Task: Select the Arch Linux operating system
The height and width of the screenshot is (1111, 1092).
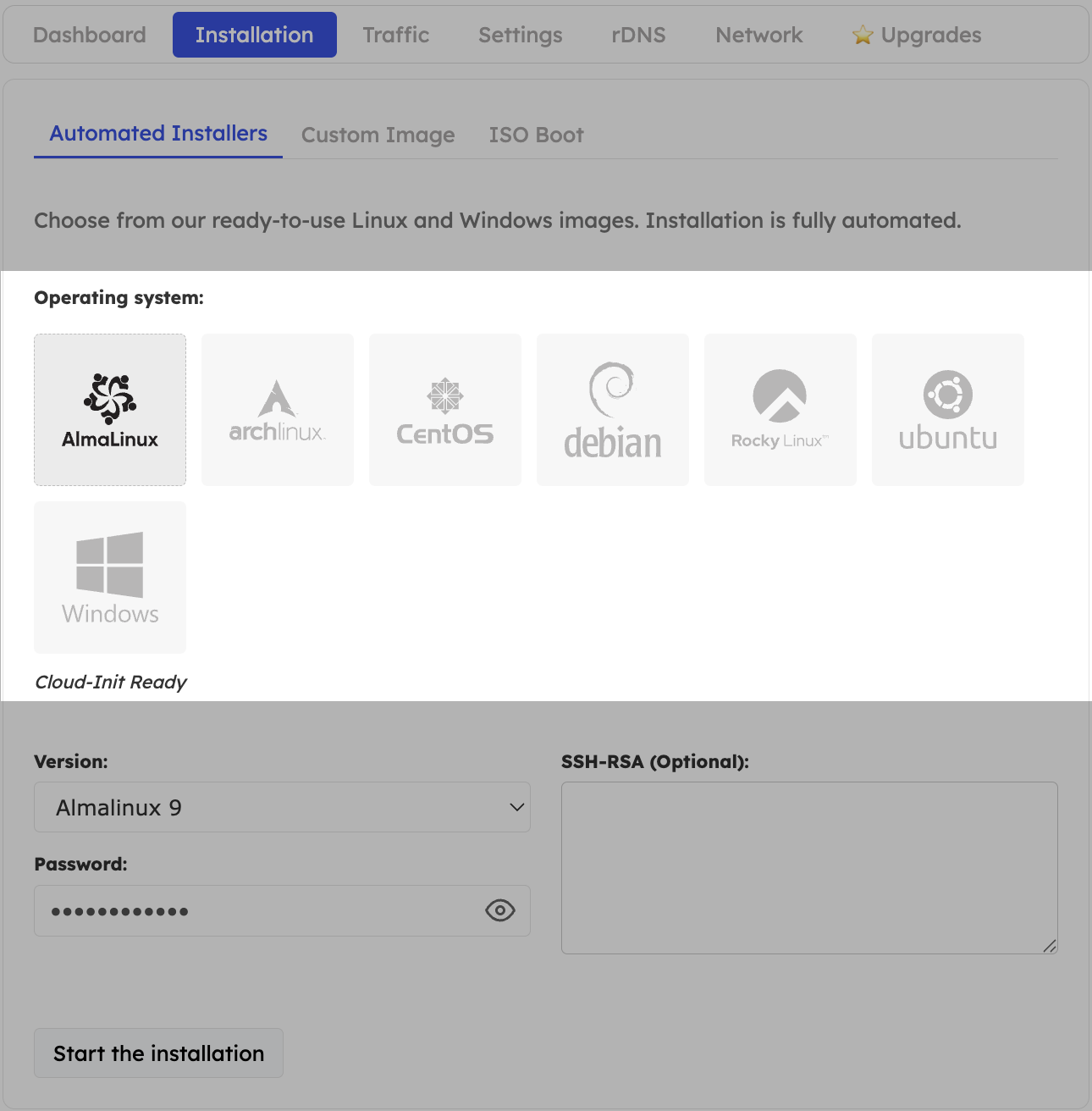Action: (x=277, y=409)
